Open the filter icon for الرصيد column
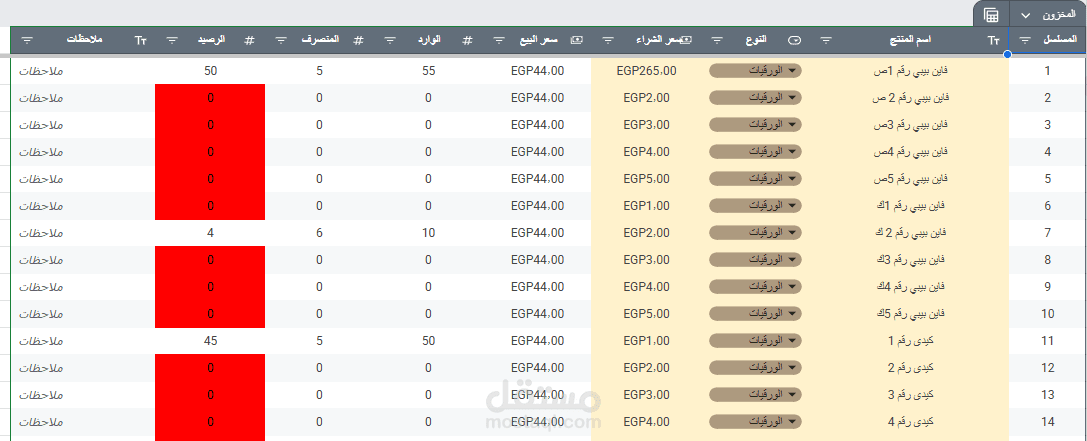 pyautogui.click(x=172, y=40)
